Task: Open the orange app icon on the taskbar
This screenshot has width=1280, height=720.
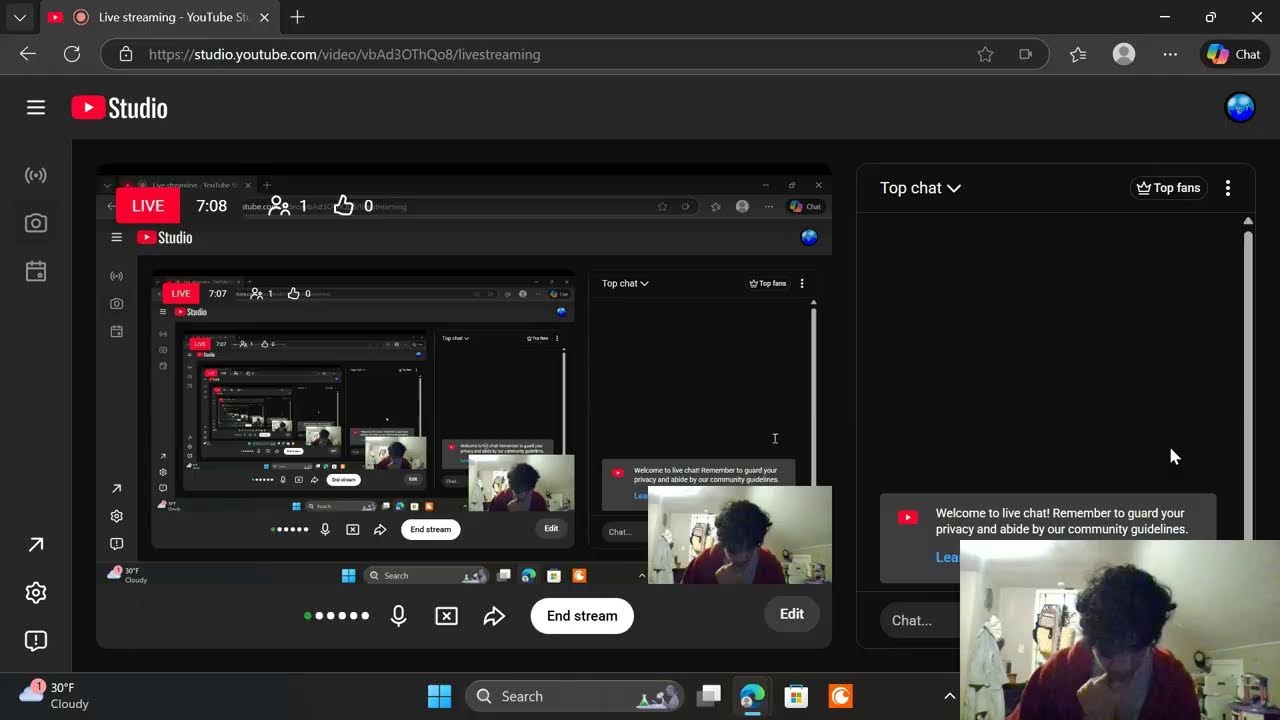Action: coord(840,696)
